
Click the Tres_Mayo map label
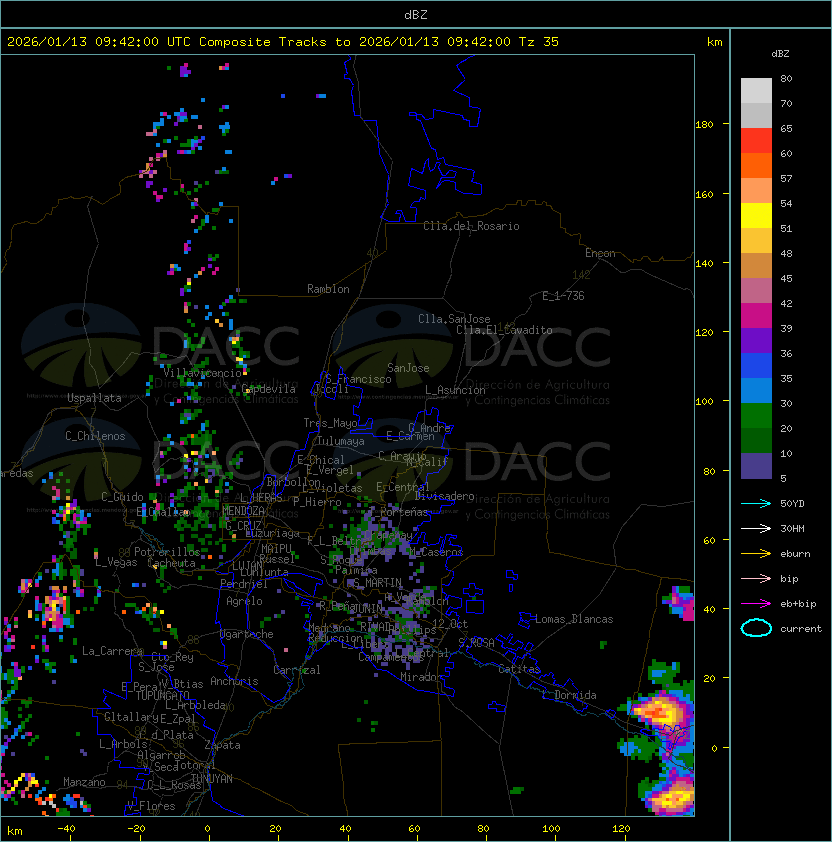(x=330, y=423)
